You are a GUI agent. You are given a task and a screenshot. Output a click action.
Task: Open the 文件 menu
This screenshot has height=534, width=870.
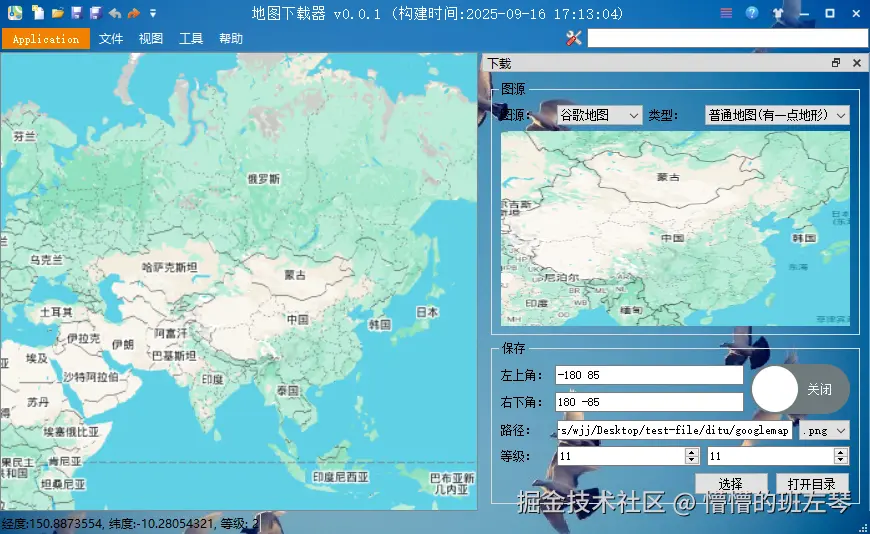(111, 39)
